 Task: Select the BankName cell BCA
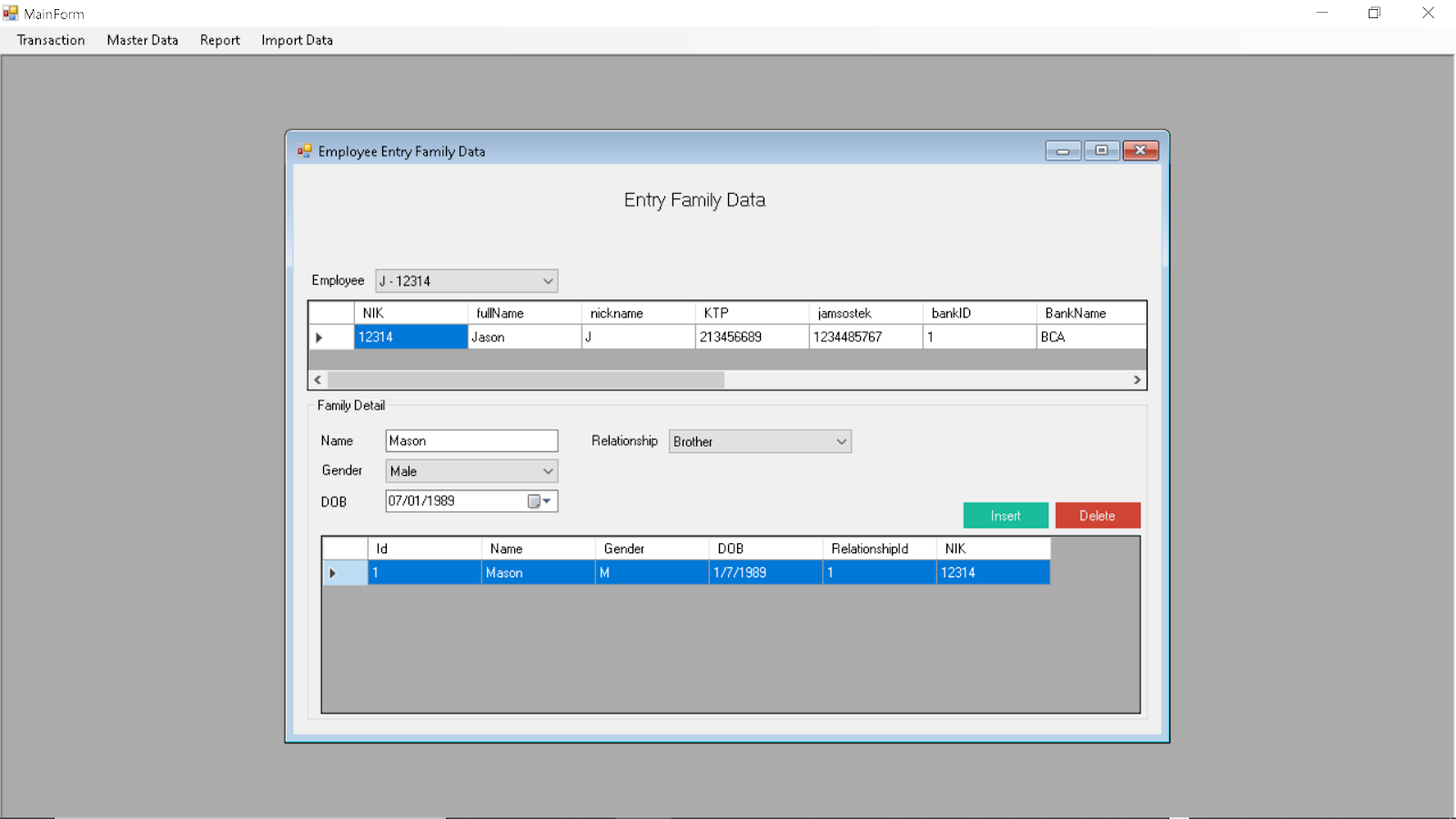click(1091, 338)
